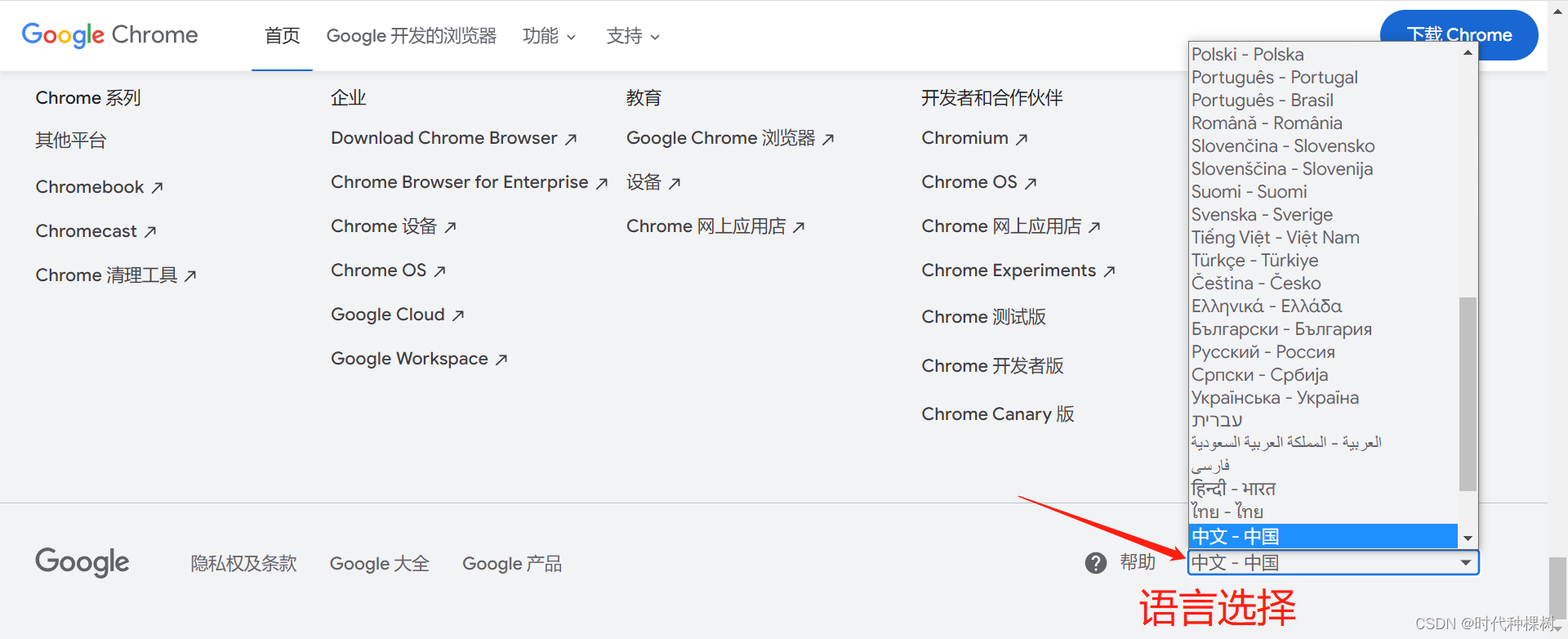
Task: Select Português - Brasil language option
Action: [1324, 101]
